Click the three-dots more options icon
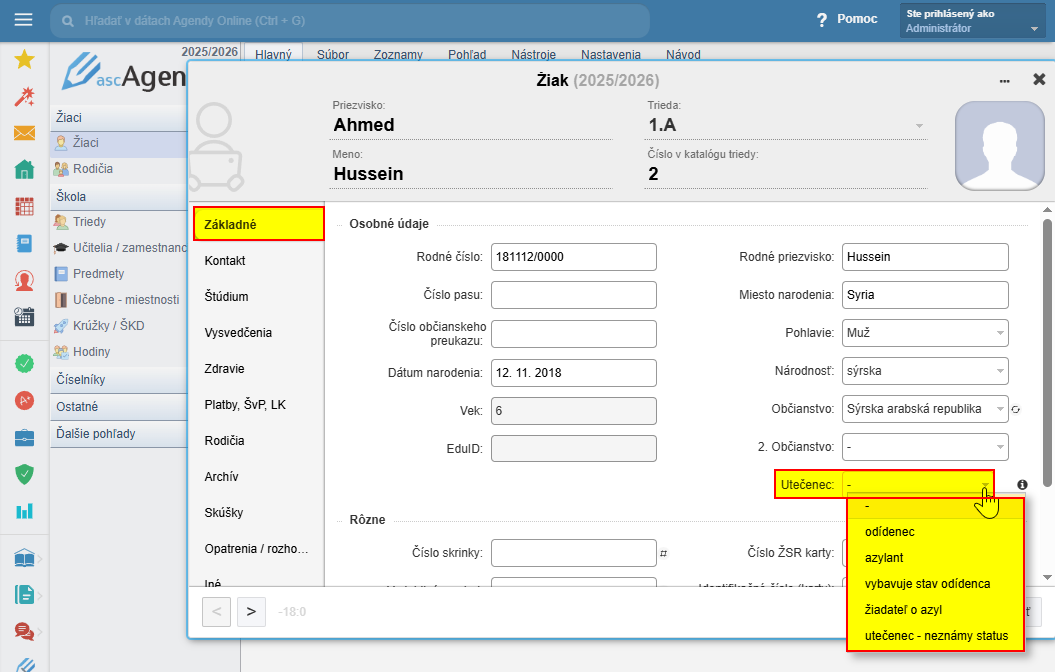This screenshot has height=672, width=1055. pos(1005,80)
